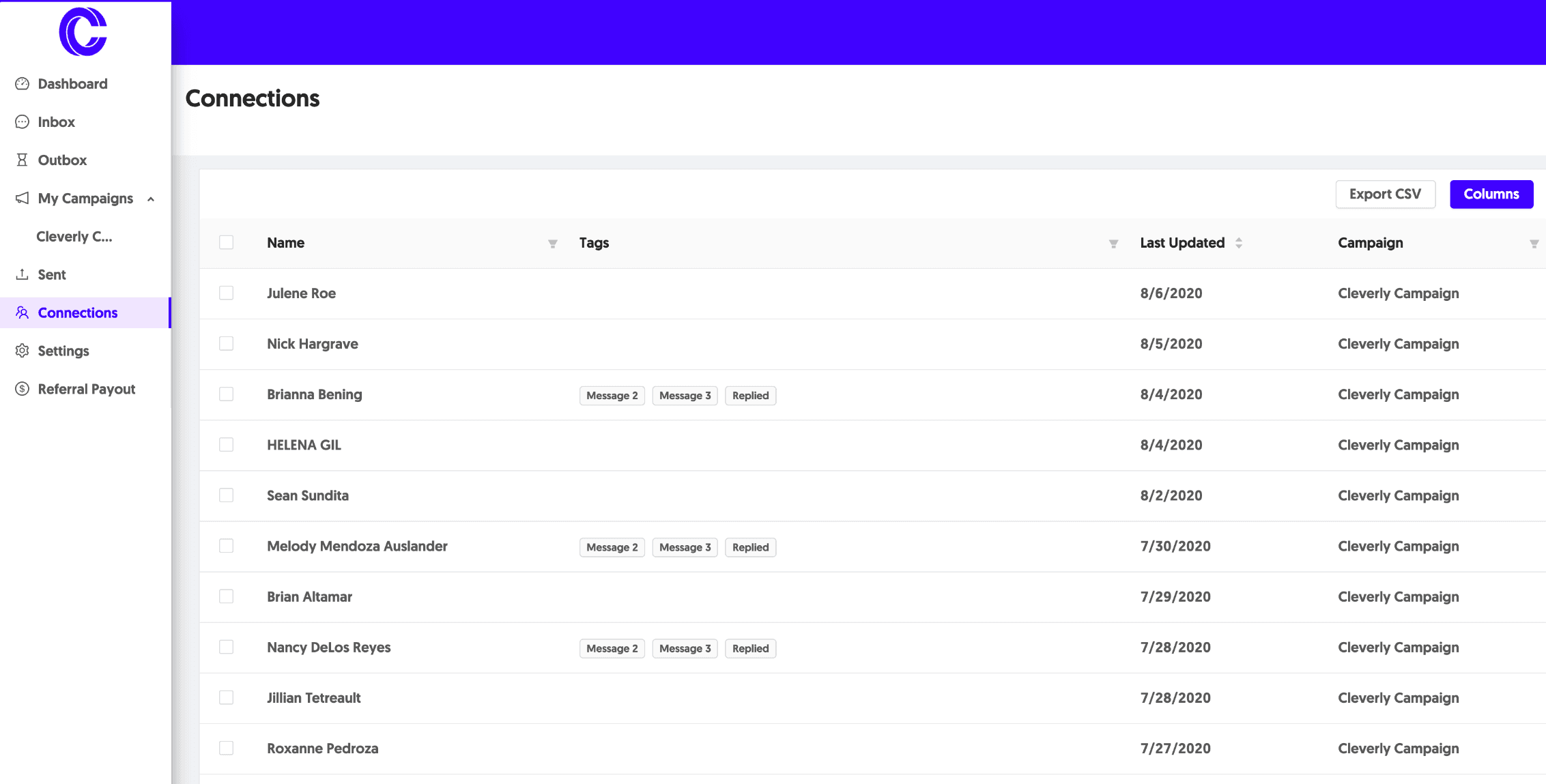
Task: Open the Columns panel
Action: coord(1491,194)
